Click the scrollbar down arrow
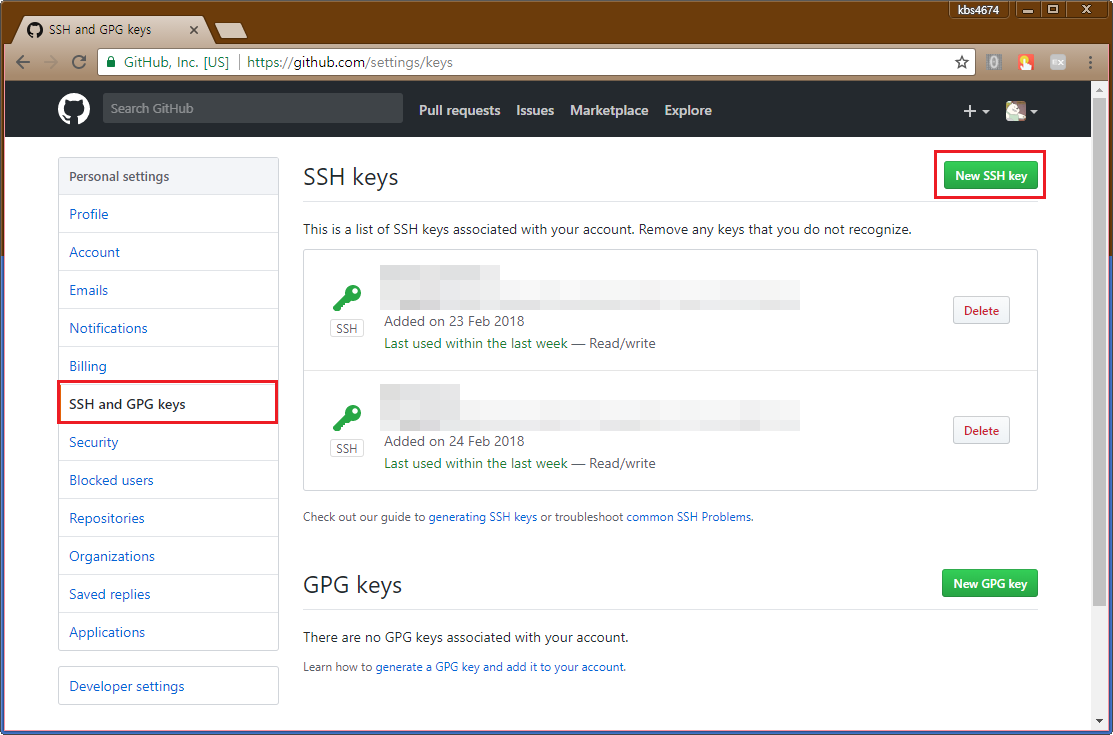Viewport: 1113px width, 735px height. 1099,721
